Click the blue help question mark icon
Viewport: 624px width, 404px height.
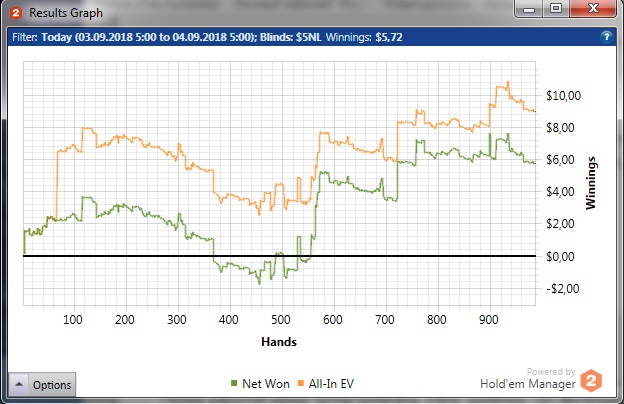[606, 37]
